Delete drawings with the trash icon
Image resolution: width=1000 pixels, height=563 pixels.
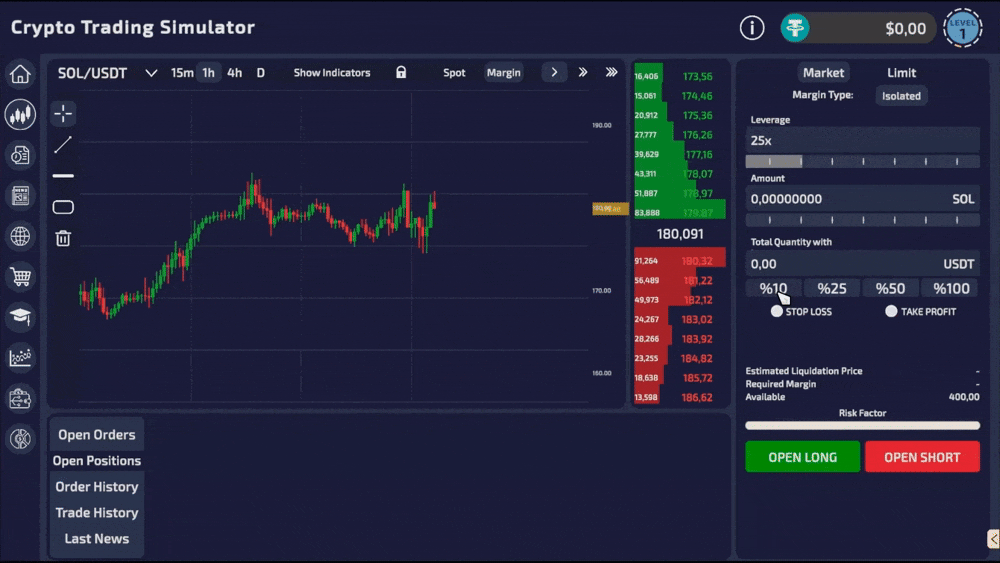[x=63, y=238]
